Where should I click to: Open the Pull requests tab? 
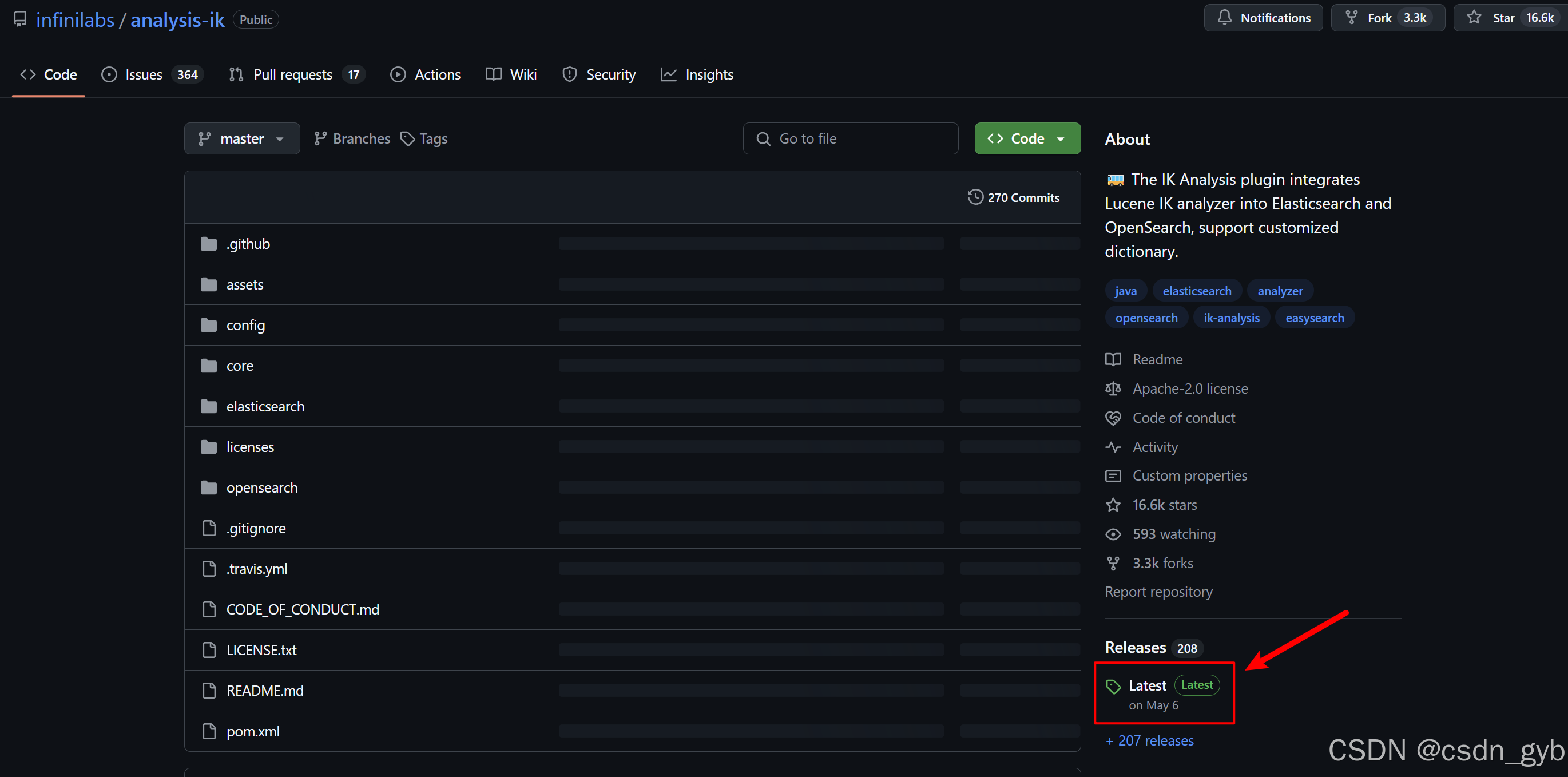[292, 74]
